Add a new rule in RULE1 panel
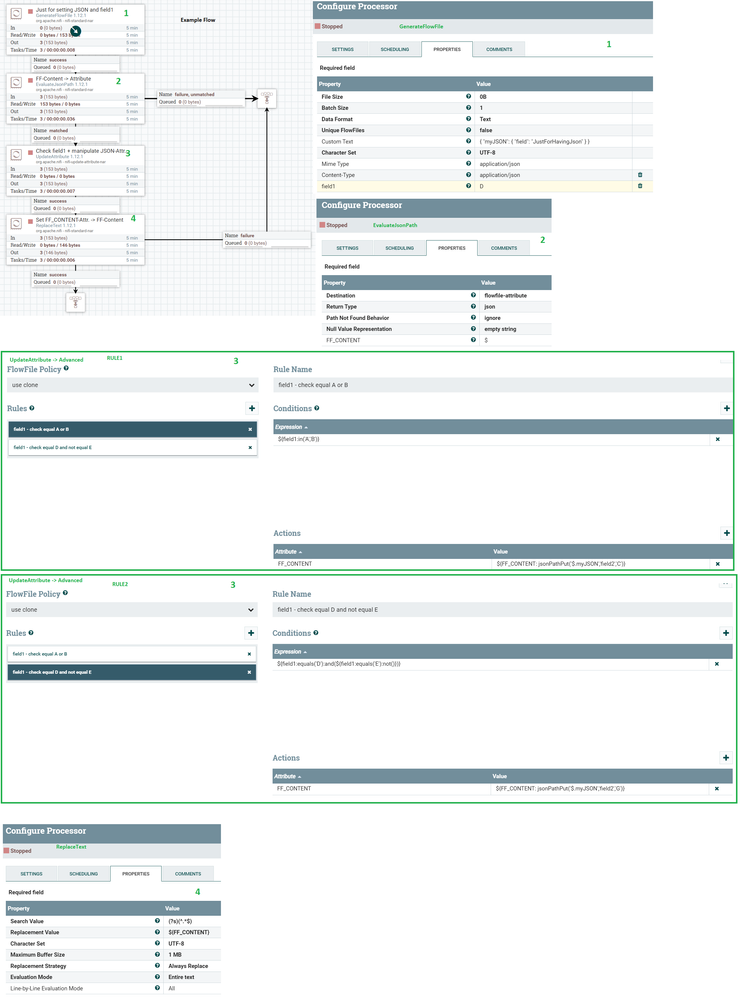This screenshot has width=743, height=999. click(x=252, y=408)
